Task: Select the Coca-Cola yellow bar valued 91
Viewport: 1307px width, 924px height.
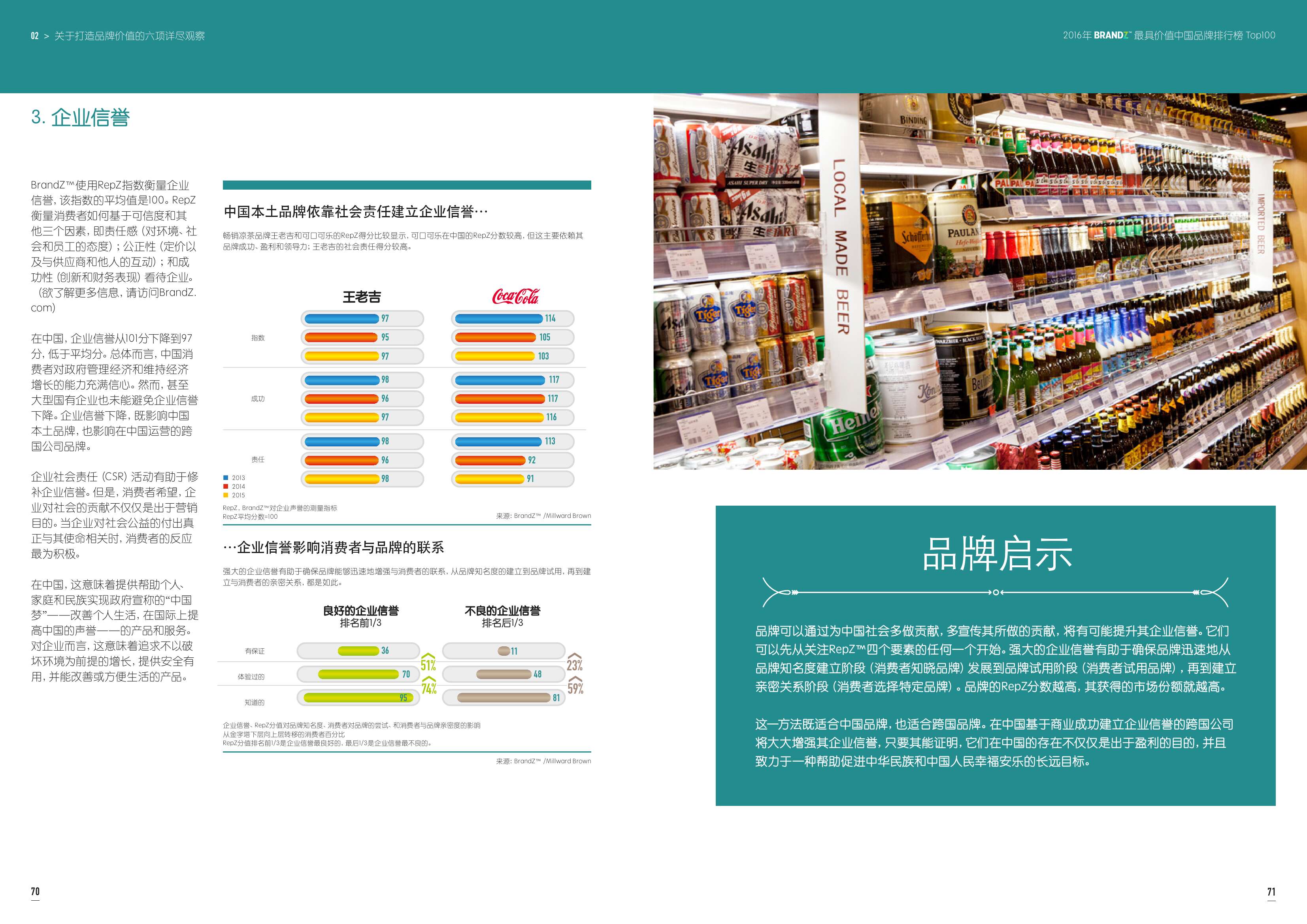Action: click(490, 479)
